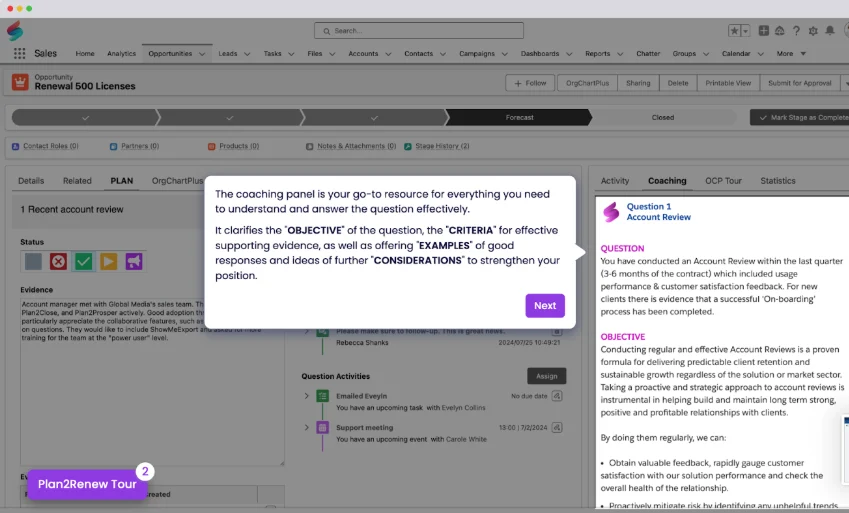Click the Plan2Renew Tour button
This screenshot has width=849, height=513.
87,484
